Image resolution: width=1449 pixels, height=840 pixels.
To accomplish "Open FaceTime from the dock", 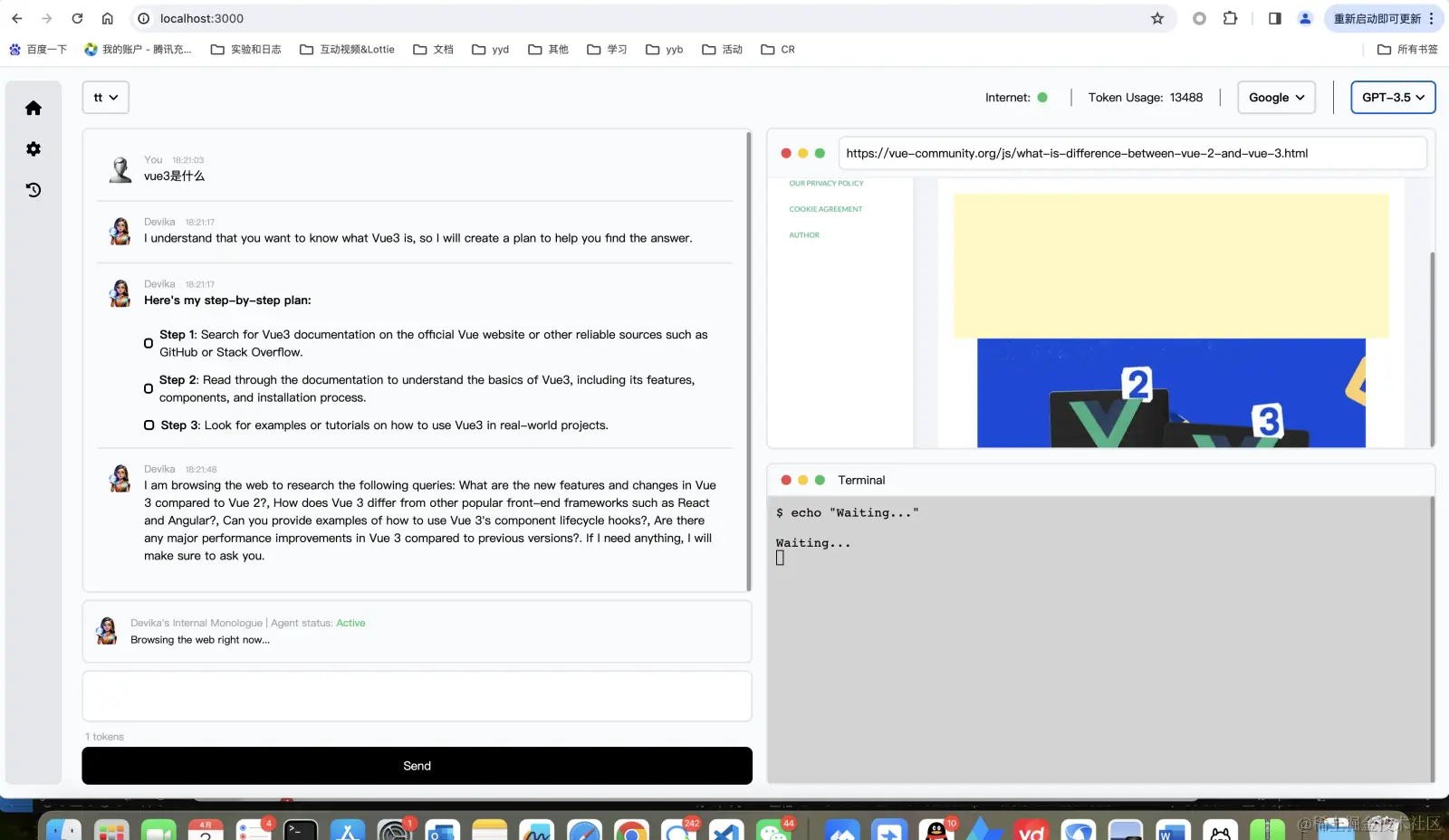I will point(158,829).
